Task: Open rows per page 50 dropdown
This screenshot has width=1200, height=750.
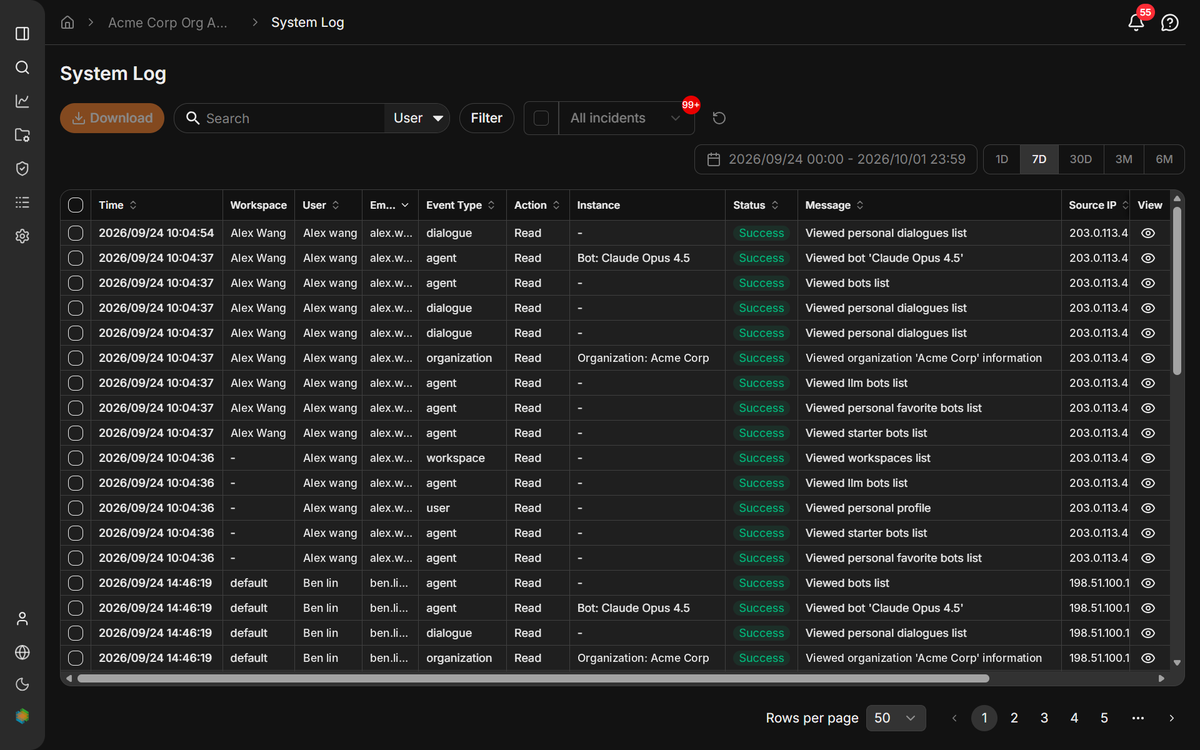Action: (895, 718)
